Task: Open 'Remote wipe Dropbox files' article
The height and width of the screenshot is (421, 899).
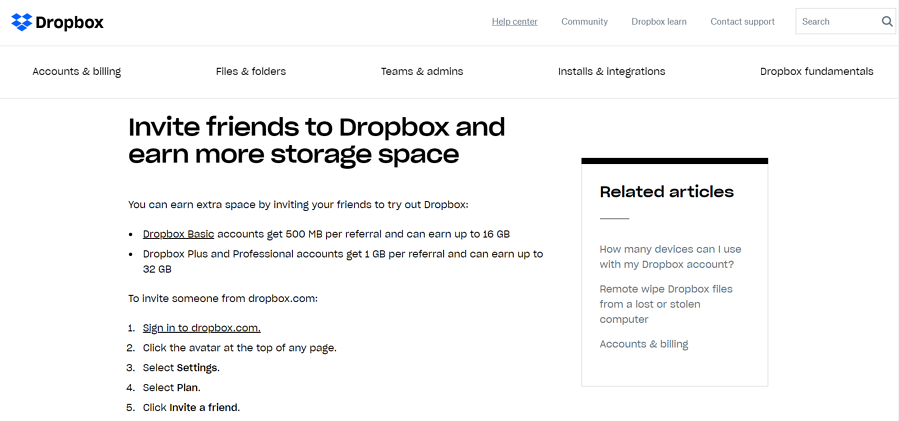Action: click(x=666, y=304)
